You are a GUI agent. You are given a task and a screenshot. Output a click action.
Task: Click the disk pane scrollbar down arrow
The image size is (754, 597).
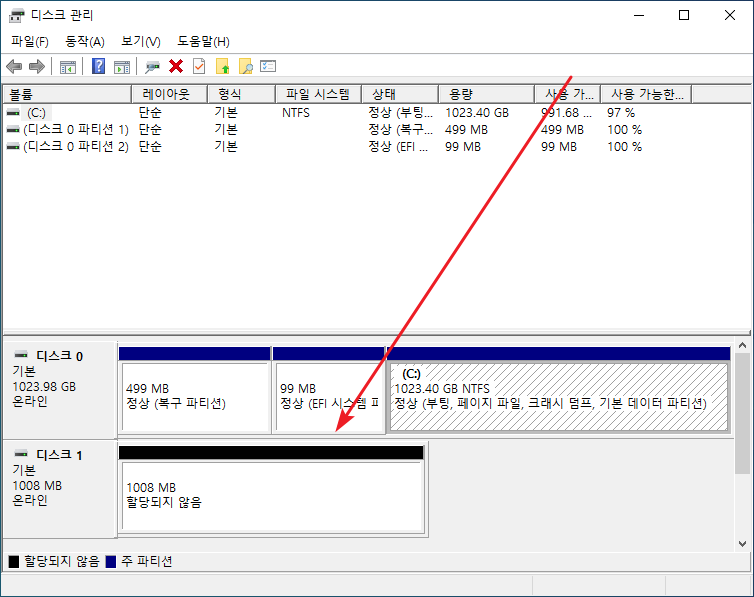[742, 544]
